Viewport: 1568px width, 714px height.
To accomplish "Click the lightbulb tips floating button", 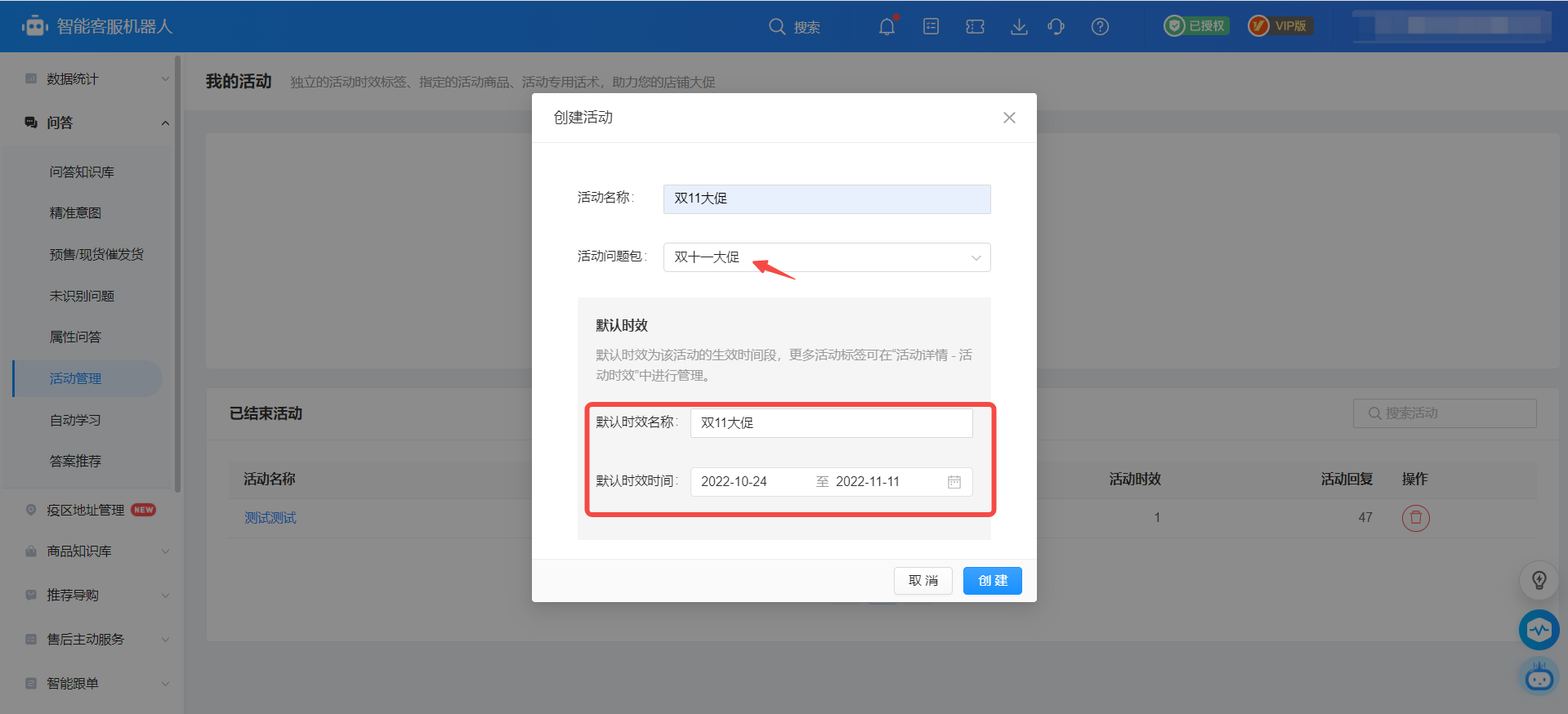I will pyautogui.click(x=1539, y=580).
